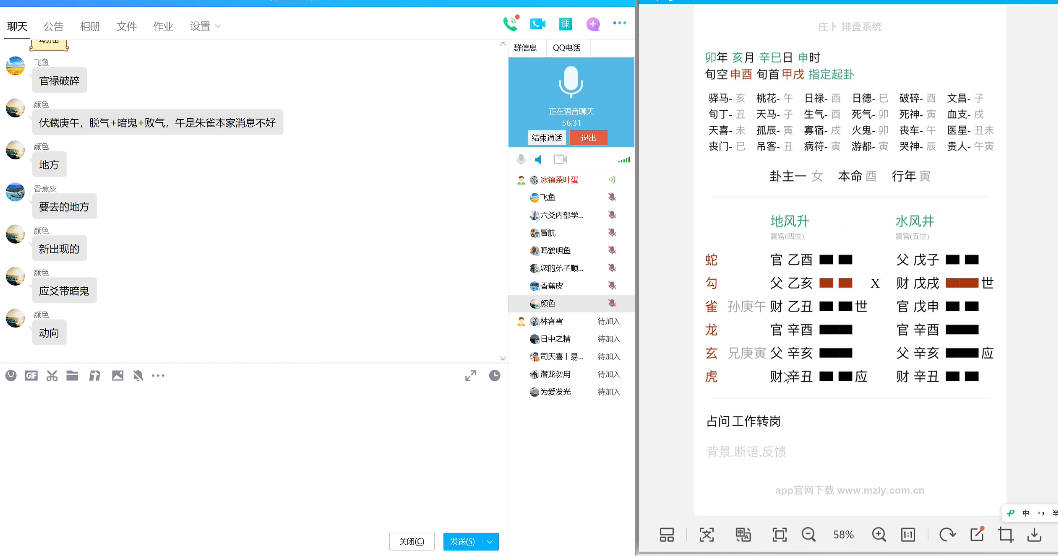Expand the 设置 dropdown menu

pyautogui.click(x=205, y=26)
